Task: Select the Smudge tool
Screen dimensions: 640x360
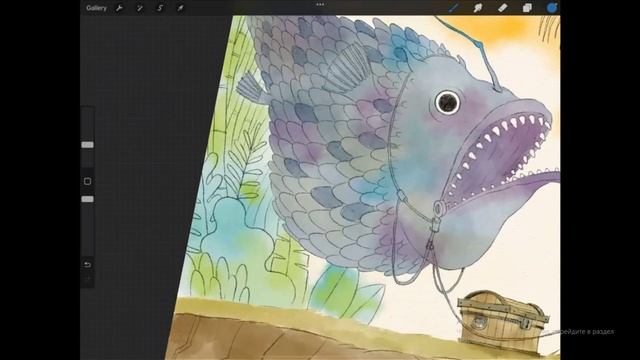Action: [x=478, y=8]
